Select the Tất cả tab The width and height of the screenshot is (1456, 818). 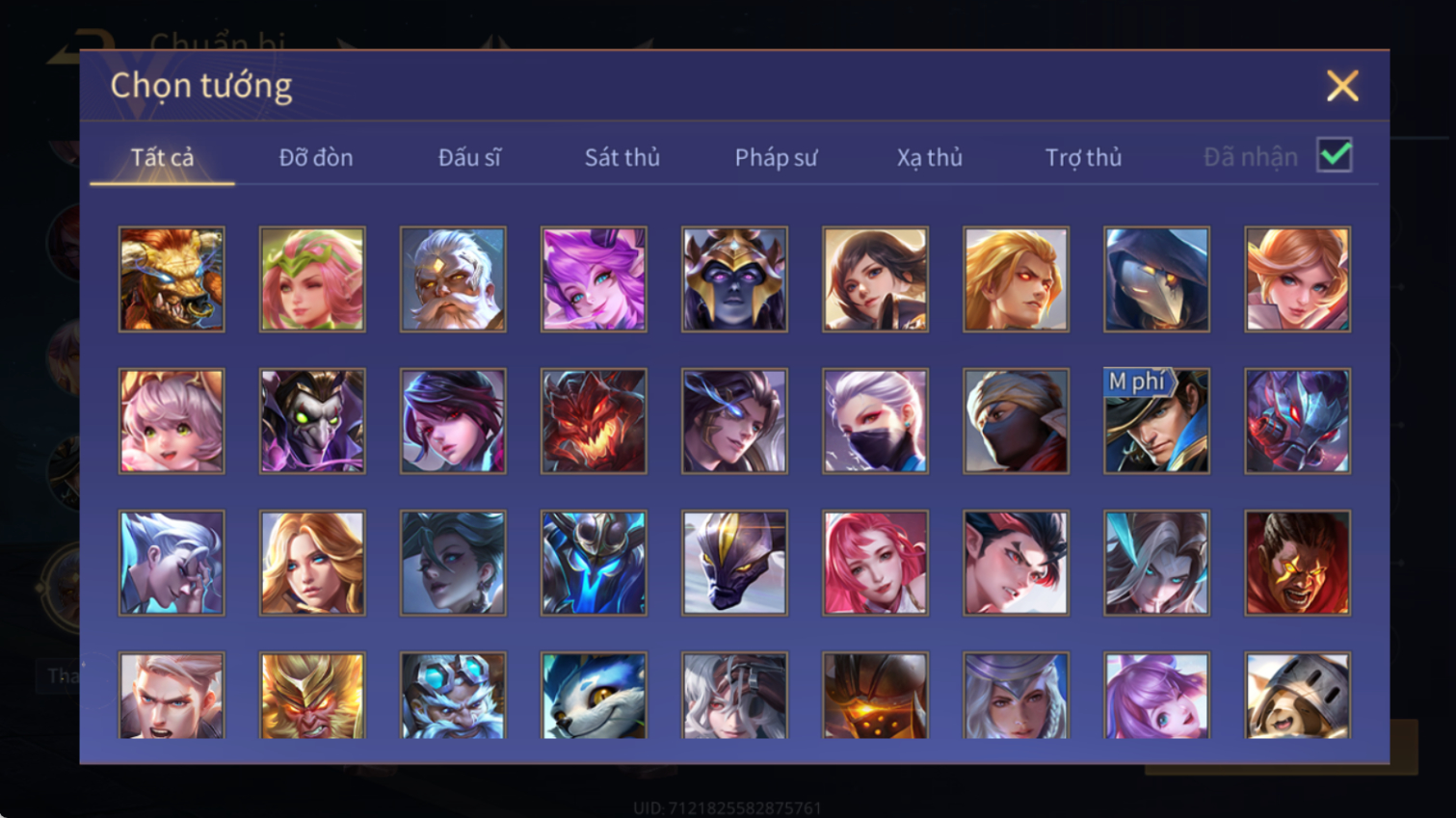[162, 157]
